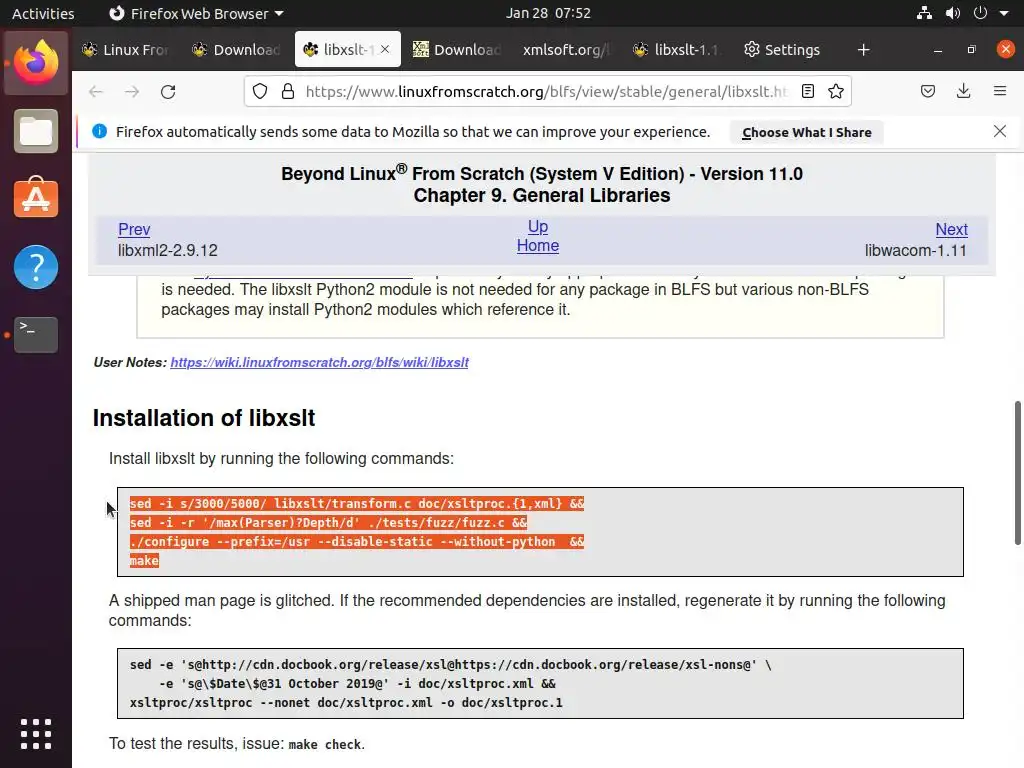
Task: Click Activities in the top bar
Action: pyautogui.click(x=43, y=13)
